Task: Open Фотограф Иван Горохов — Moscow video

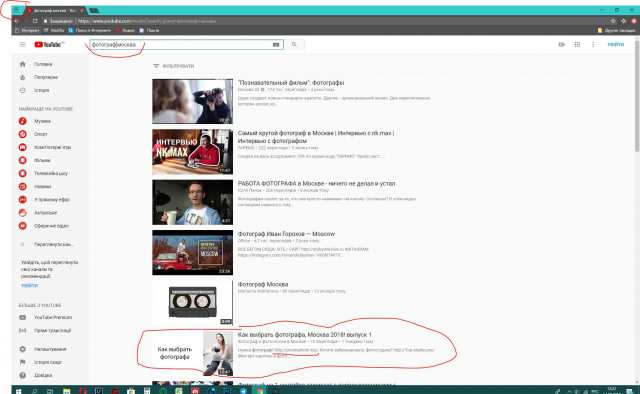Action: tap(286, 234)
